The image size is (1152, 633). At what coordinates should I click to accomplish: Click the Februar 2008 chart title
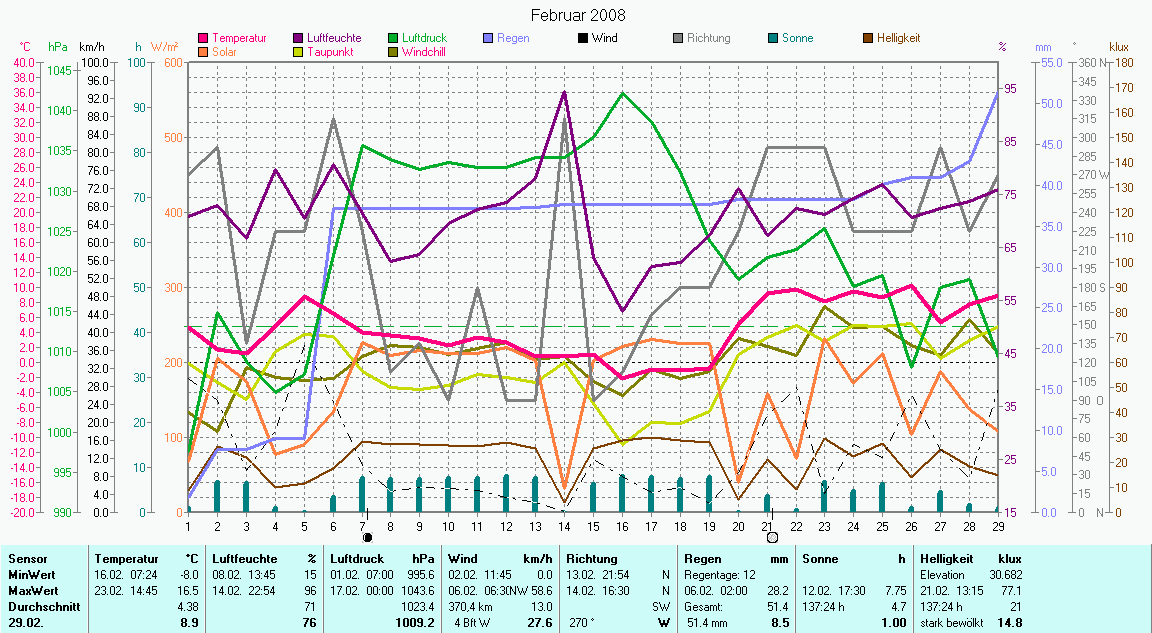pos(578,15)
